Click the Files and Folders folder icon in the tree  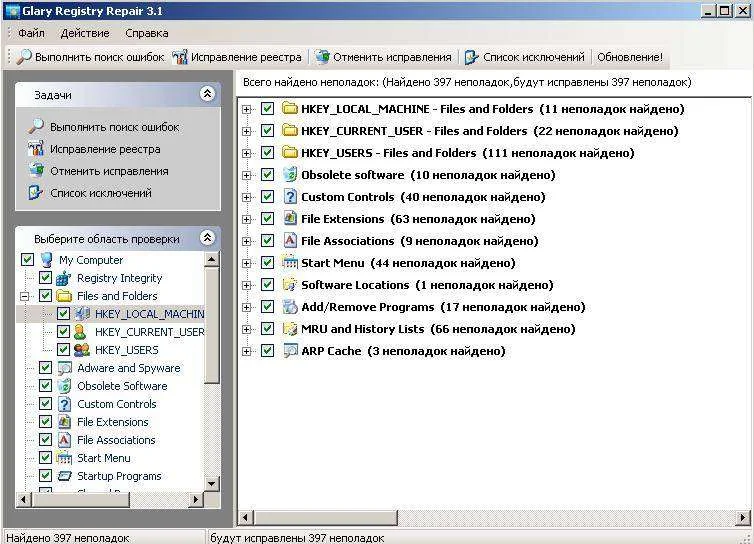click(x=63, y=296)
